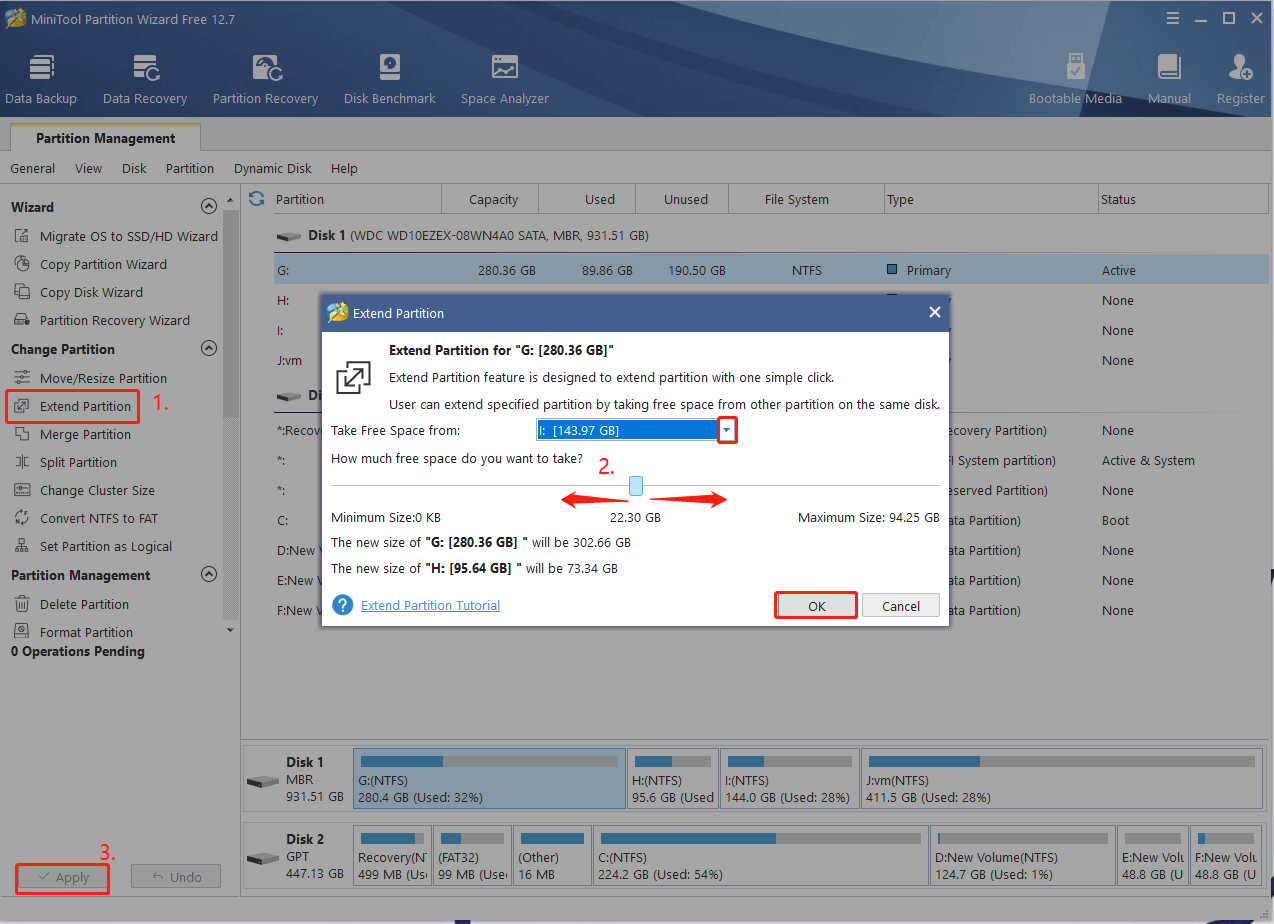Open the Help menu
Image resolution: width=1274 pixels, height=924 pixels.
pos(344,168)
